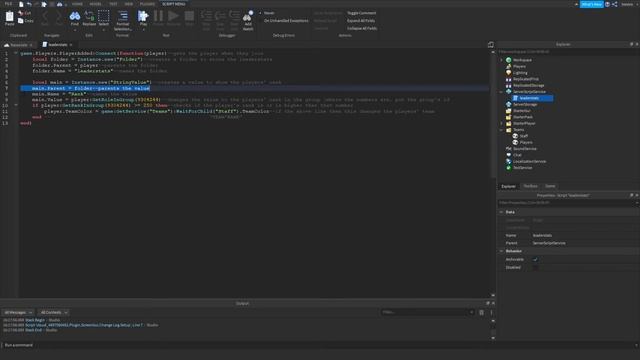
Task: Click the share icon at top right
Action: (x=615, y=4)
